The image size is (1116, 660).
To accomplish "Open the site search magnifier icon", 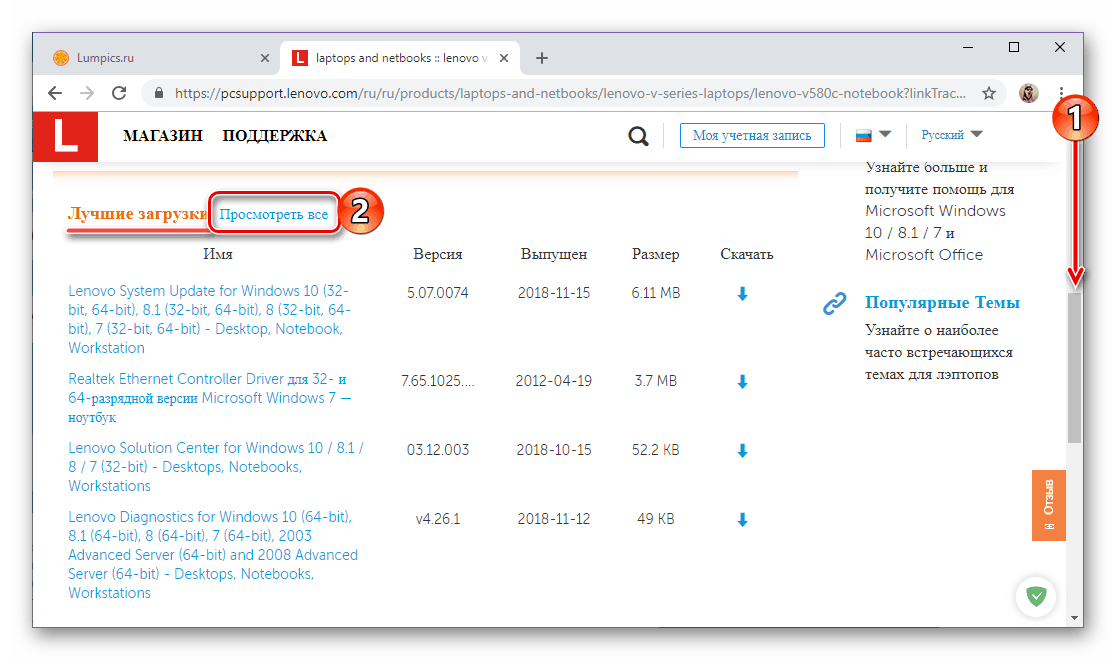I will pyautogui.click(x=638, y=136).
